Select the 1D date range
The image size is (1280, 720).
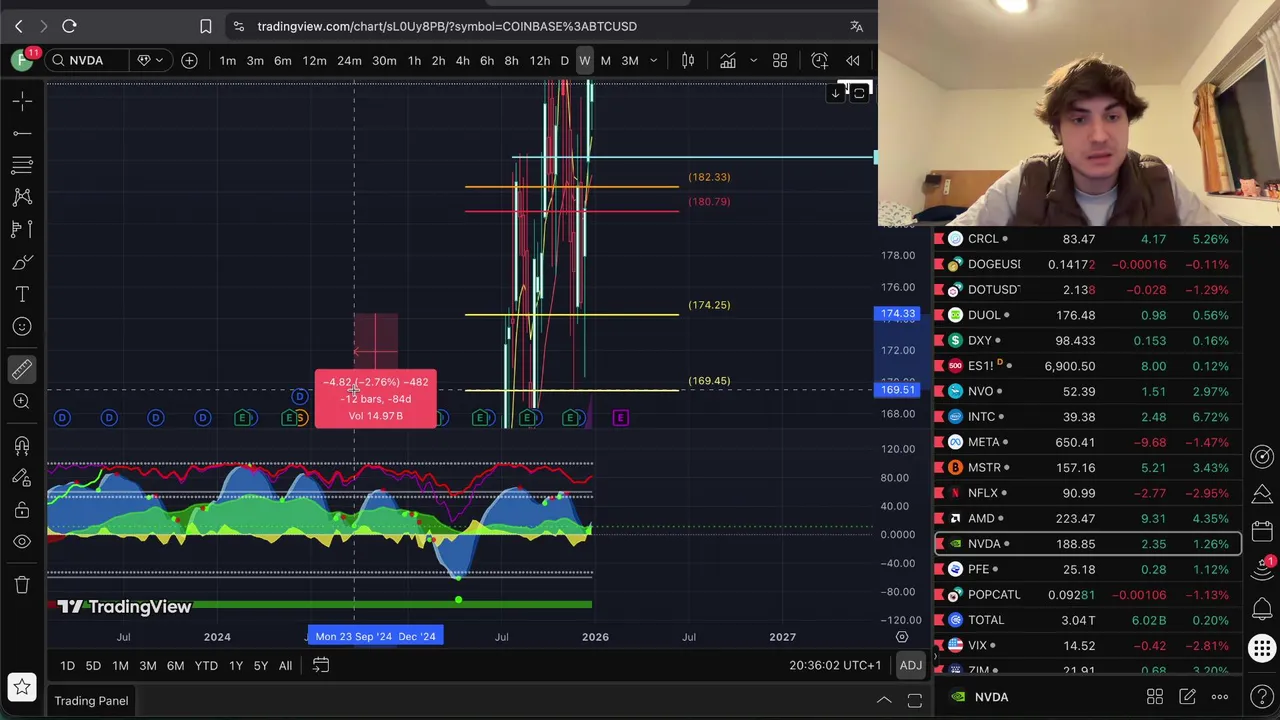pyautogui.click(x=67, y=666)
